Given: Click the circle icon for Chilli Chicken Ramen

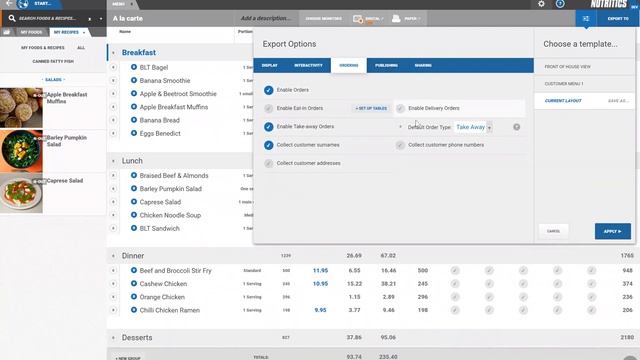Looking at the screenshot, I should coord(133,310).
